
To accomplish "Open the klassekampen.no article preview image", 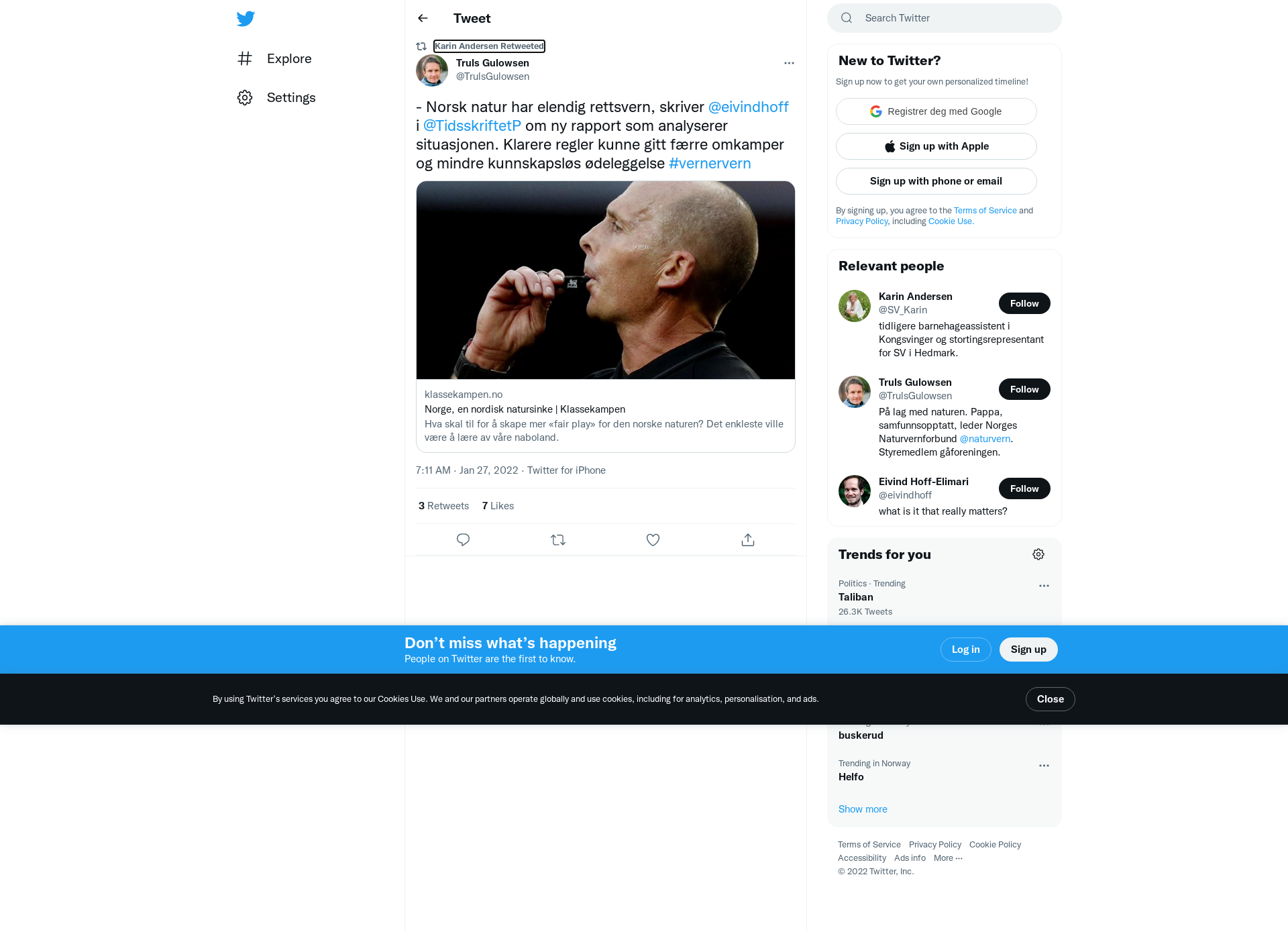I will click(606, 280).
